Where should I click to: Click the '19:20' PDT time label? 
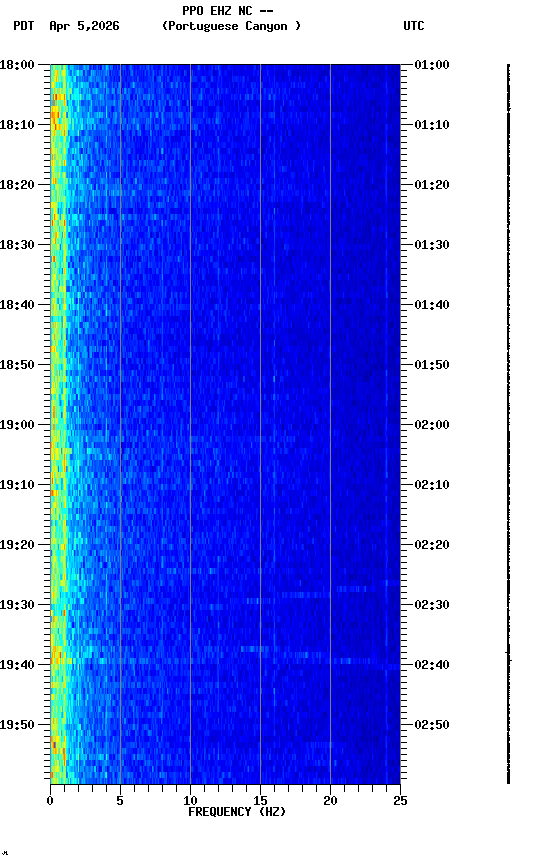tap(17, 546)
